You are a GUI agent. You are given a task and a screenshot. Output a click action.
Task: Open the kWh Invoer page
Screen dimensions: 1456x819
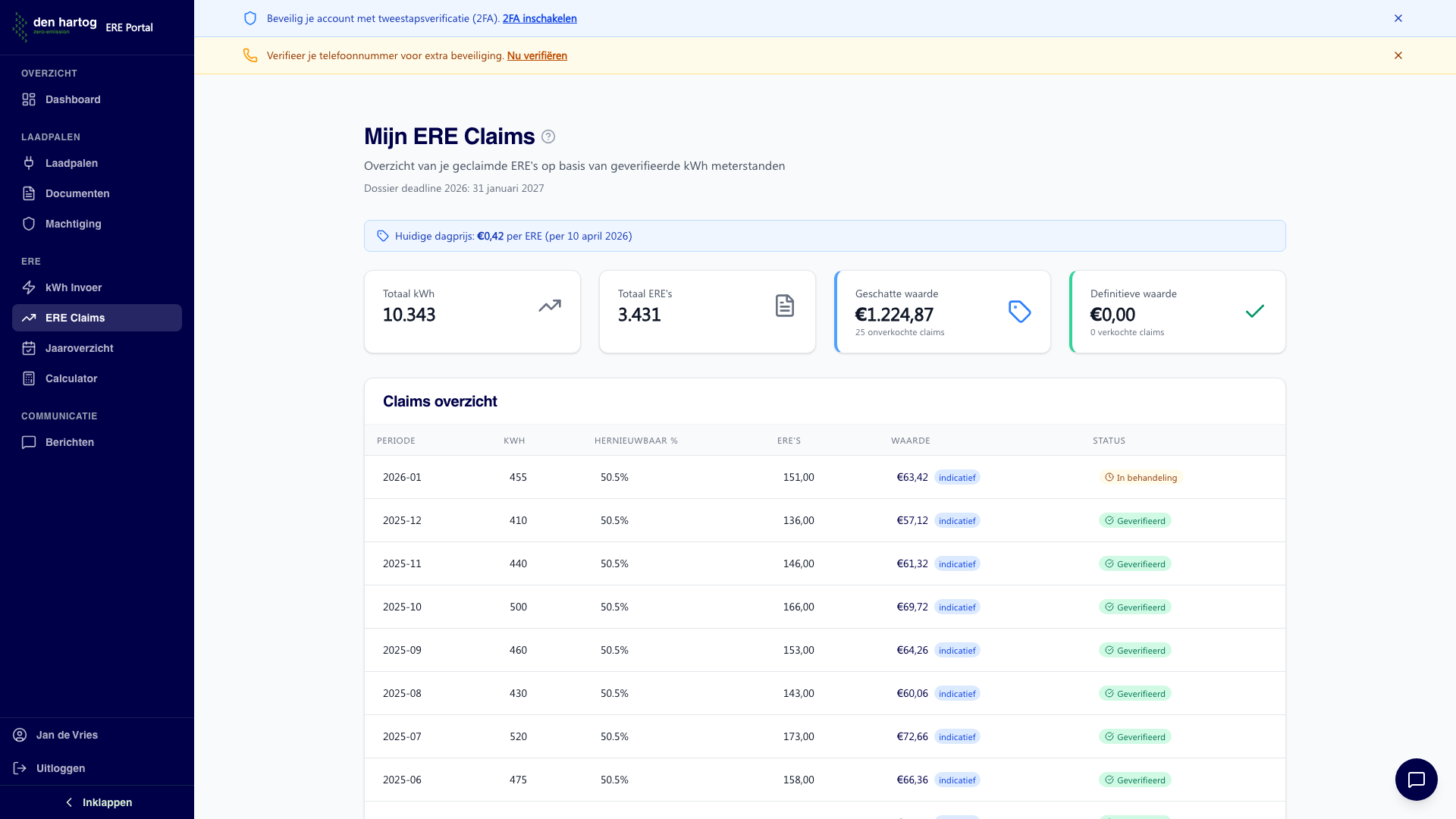tap(97, 287)
